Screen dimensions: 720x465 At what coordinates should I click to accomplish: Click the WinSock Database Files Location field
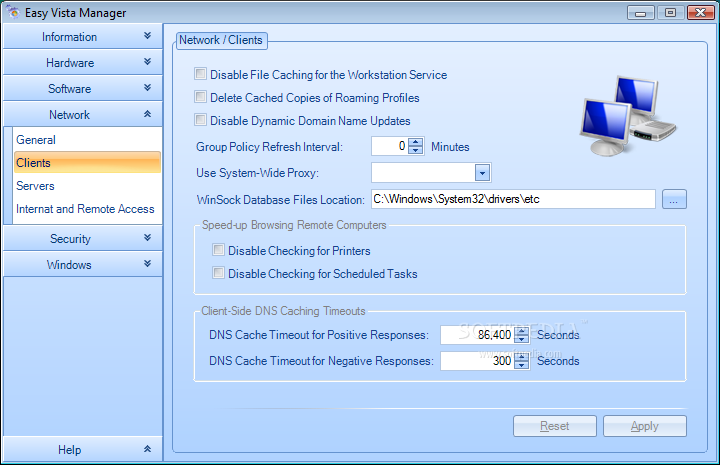pos(513,199)
